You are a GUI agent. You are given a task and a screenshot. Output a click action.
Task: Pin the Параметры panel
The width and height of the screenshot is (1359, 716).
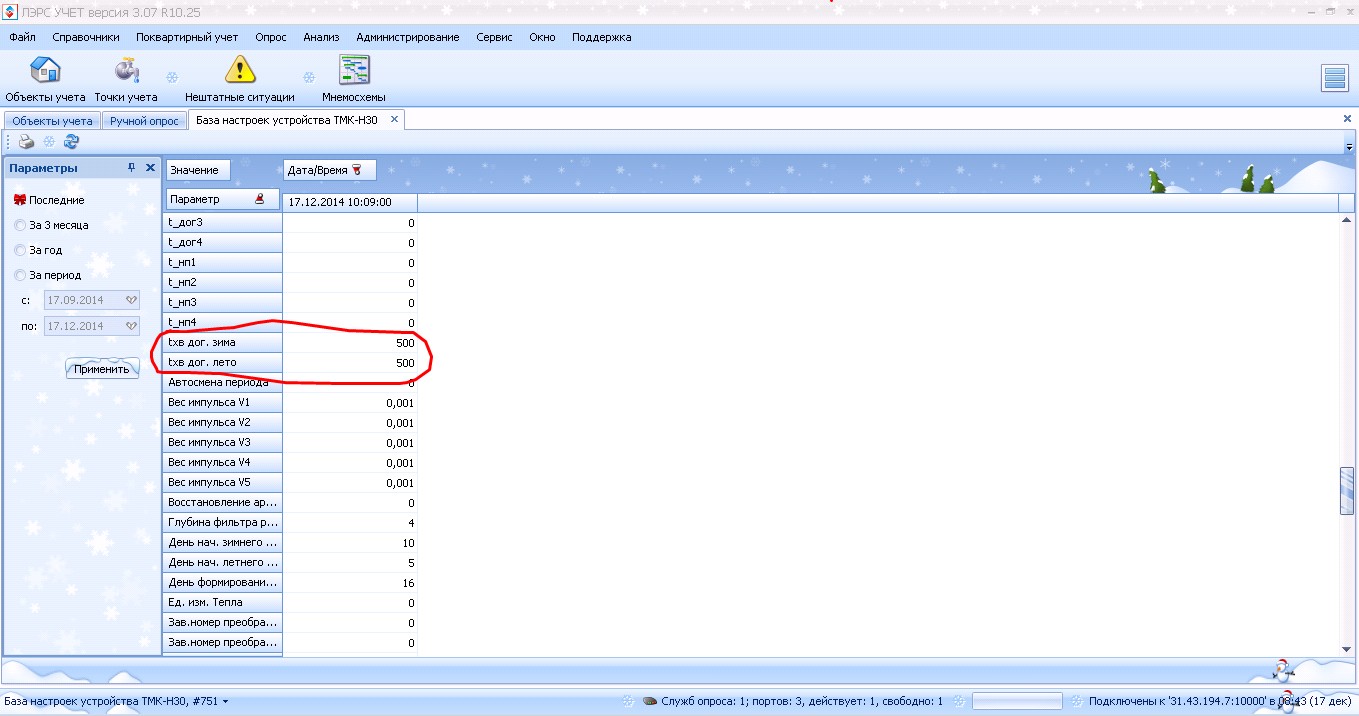pyautogui.click(x=131, y=168)
